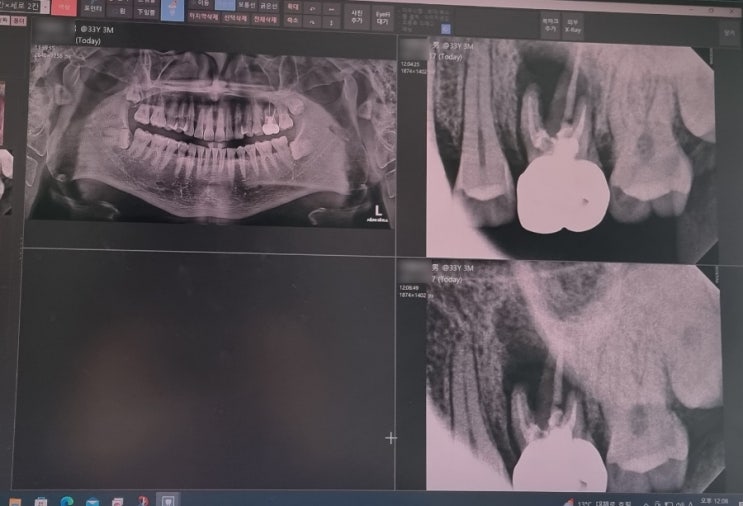Click the 사진추가 add photo button

357,17
